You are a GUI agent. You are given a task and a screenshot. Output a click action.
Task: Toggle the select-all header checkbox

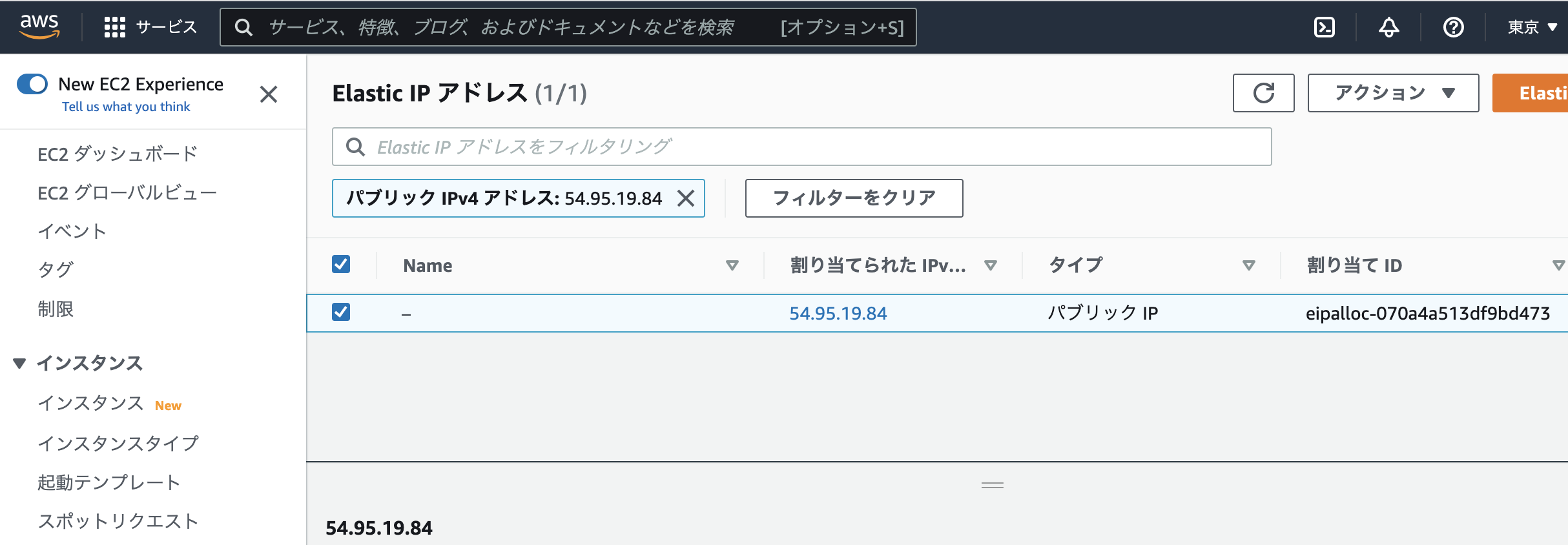(341, 264)
